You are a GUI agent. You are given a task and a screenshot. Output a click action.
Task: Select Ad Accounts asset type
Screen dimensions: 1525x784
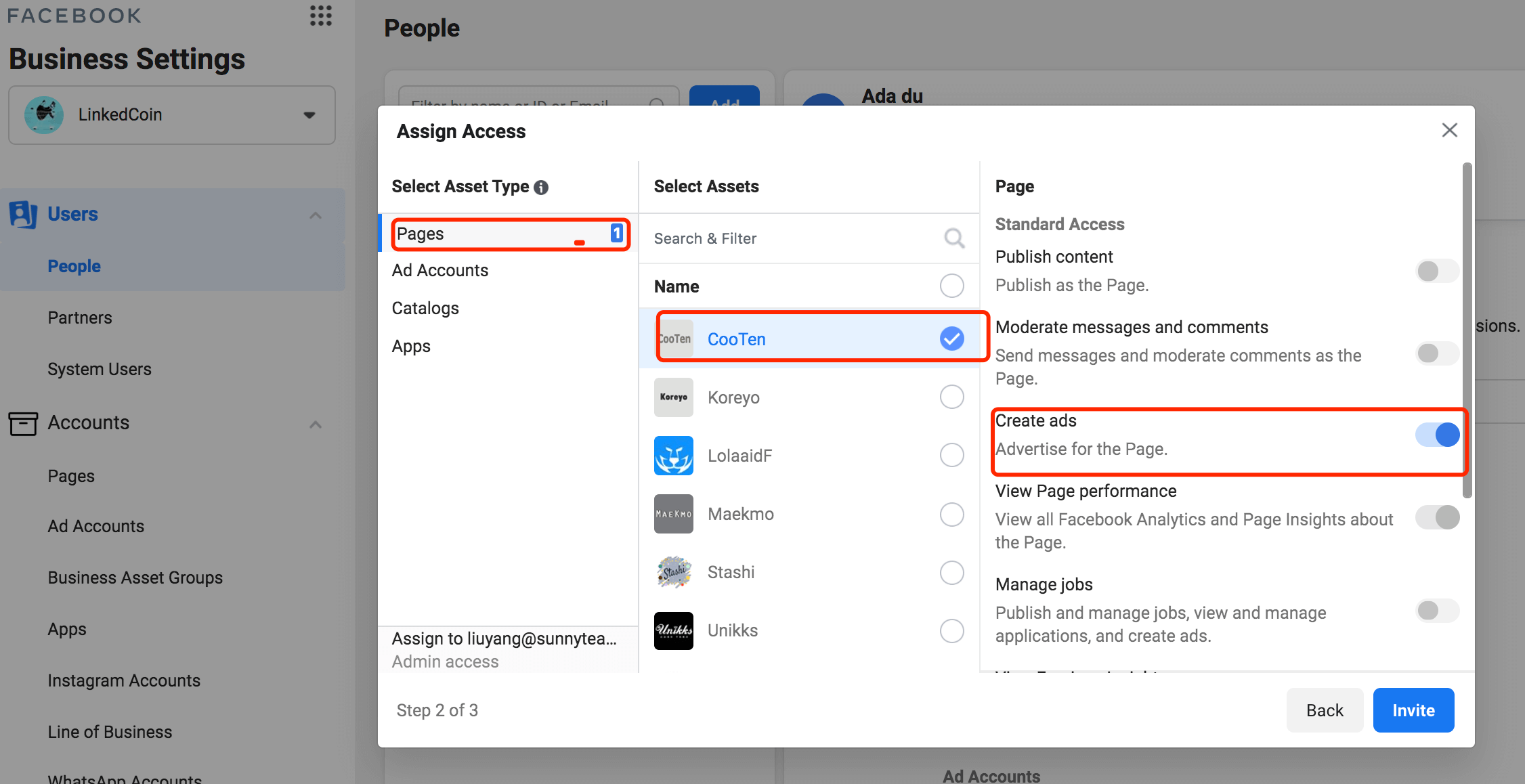tap(440, 270)
